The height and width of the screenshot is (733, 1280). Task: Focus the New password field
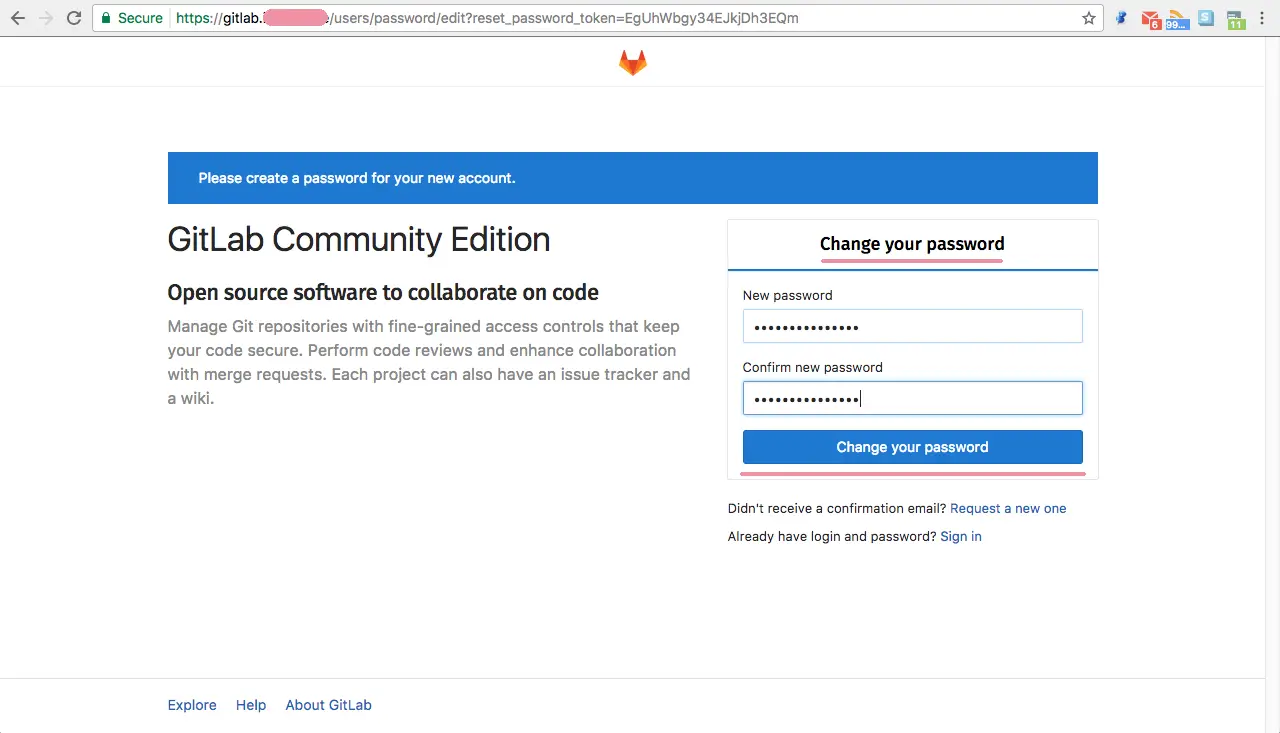point(912,326)
